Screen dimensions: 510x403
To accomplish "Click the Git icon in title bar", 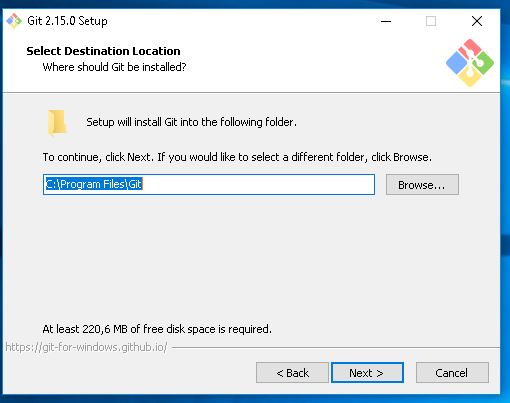I will click(x=14, y=21).
